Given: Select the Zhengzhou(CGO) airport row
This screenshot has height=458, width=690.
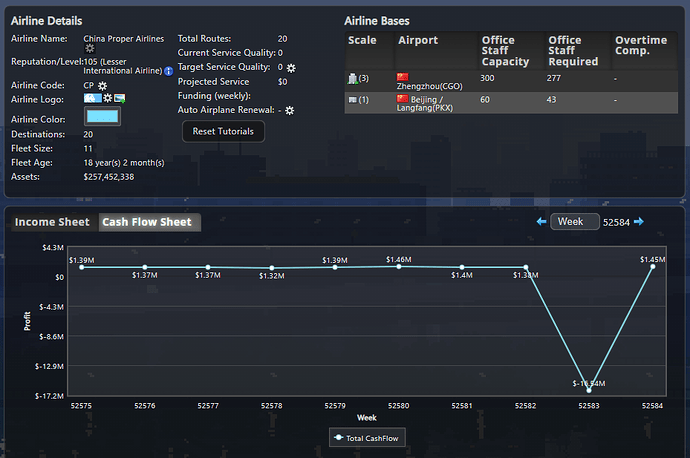Looking at the screenshot, I should [511, 81].
